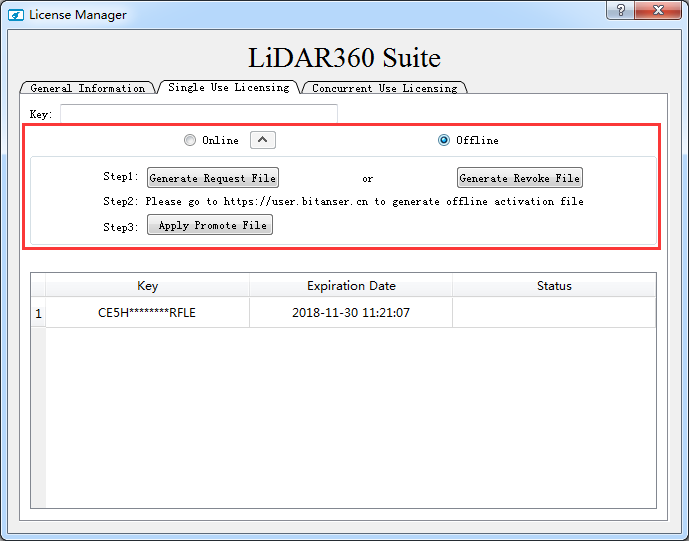Click the Status column header
This screenshot has height=541, width=689.
pos(554,286)
